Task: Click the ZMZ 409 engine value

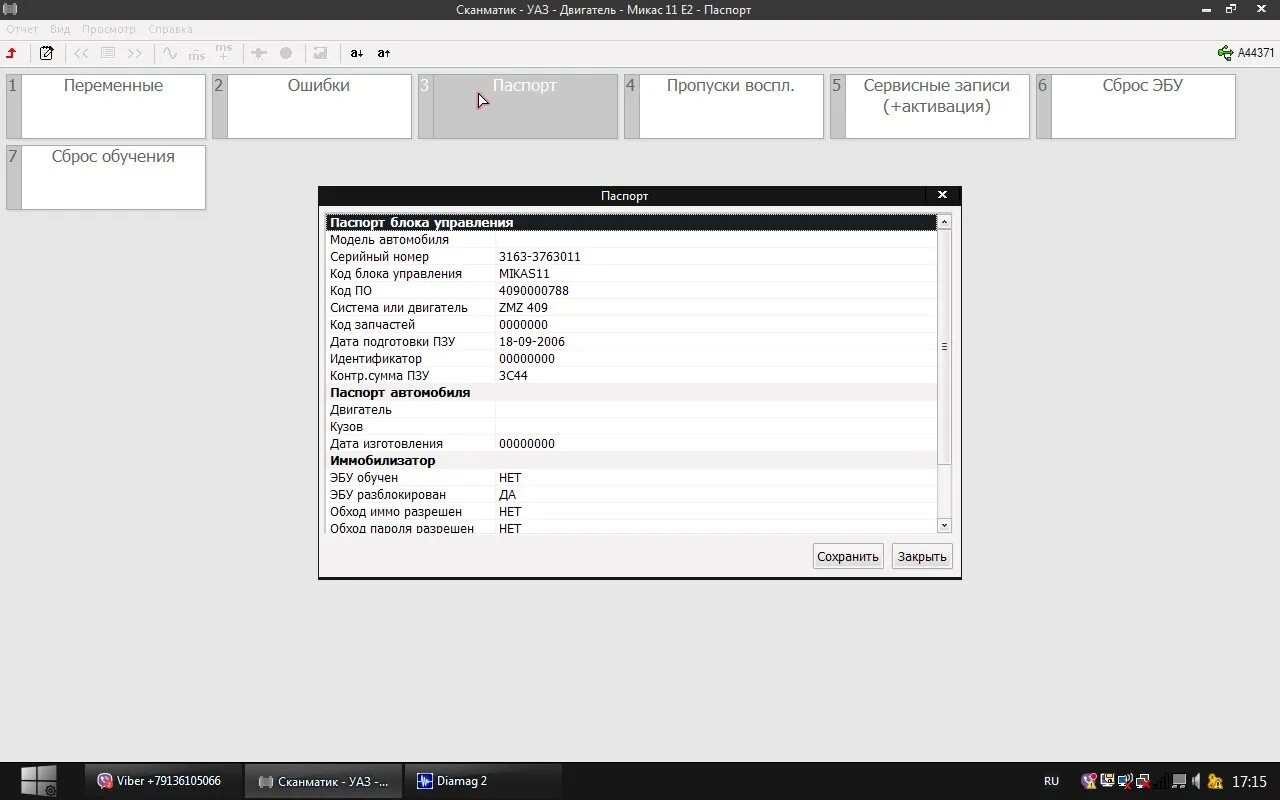Action: [x=523, y=308]
